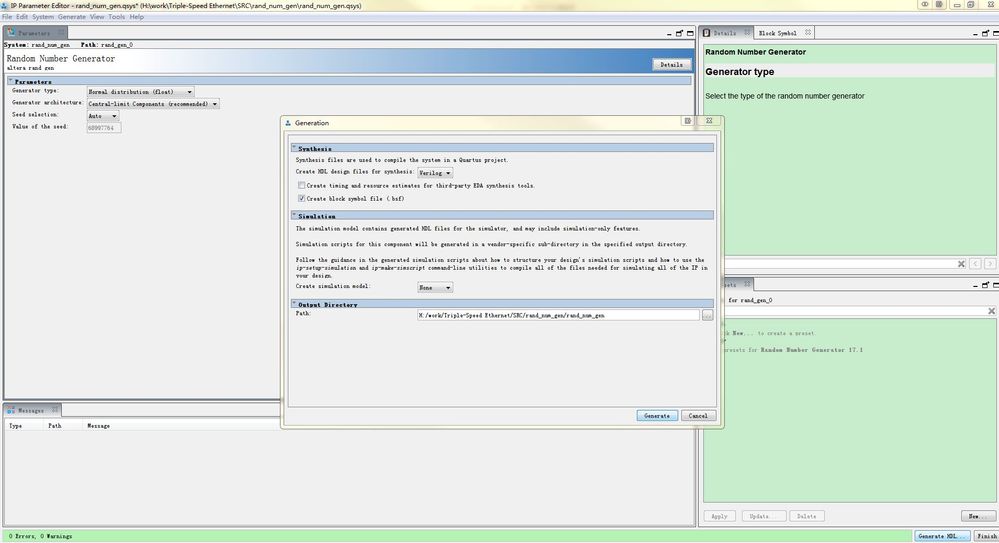Viewport: 999px width, 543px height.
Task: Detach the Details panel
Action: click(986, 34)
